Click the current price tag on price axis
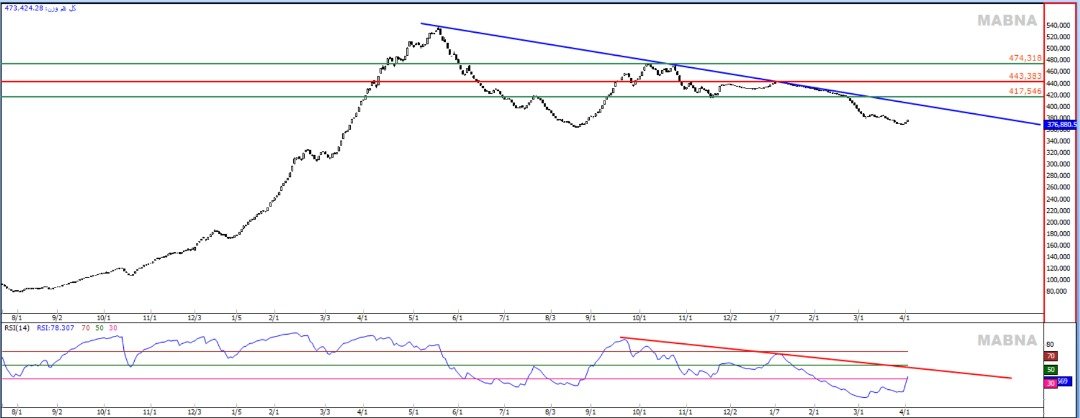The image size is (1080, 418). 1060,125
